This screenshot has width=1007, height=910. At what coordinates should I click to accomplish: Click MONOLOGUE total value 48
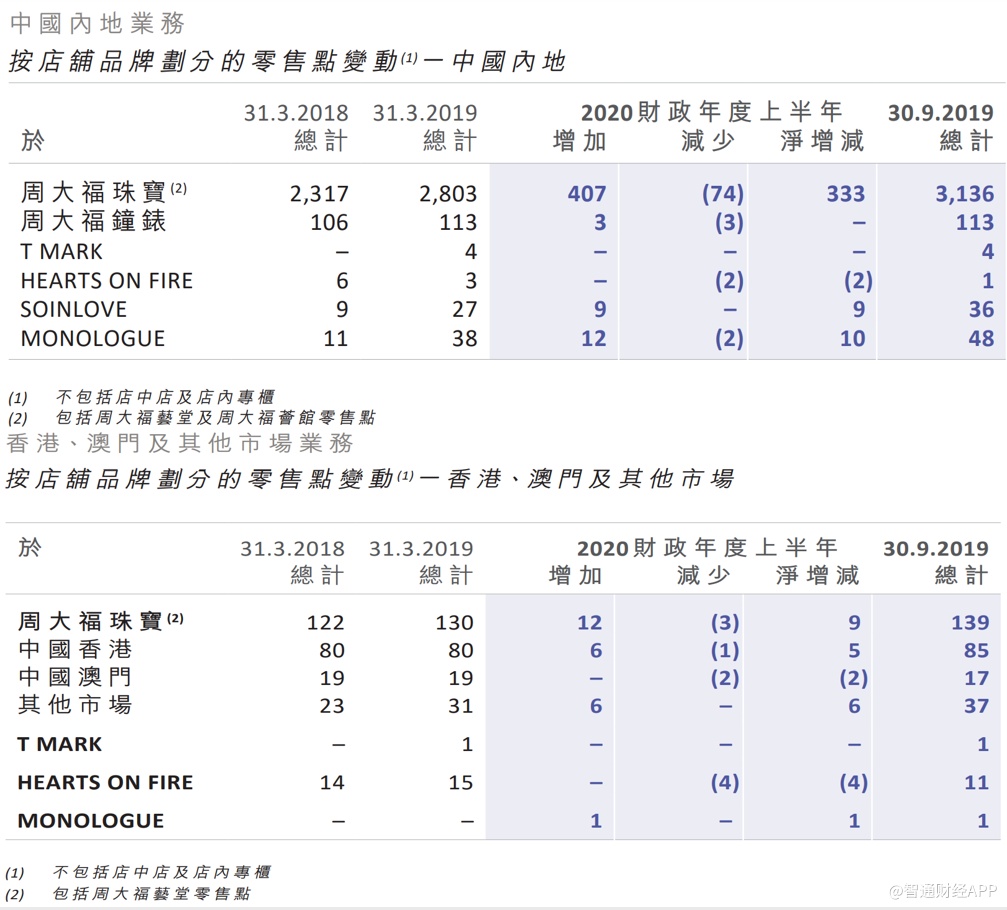(x=981, y=338)
